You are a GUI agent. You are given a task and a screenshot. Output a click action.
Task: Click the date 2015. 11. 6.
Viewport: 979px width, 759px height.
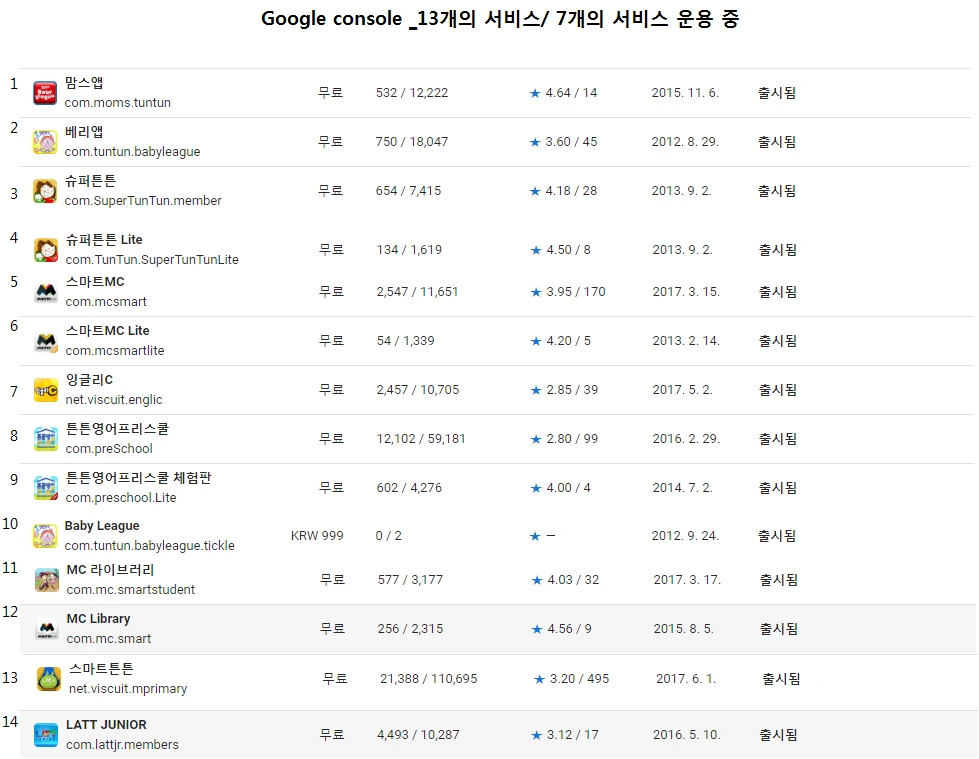(x=686, y=93)
